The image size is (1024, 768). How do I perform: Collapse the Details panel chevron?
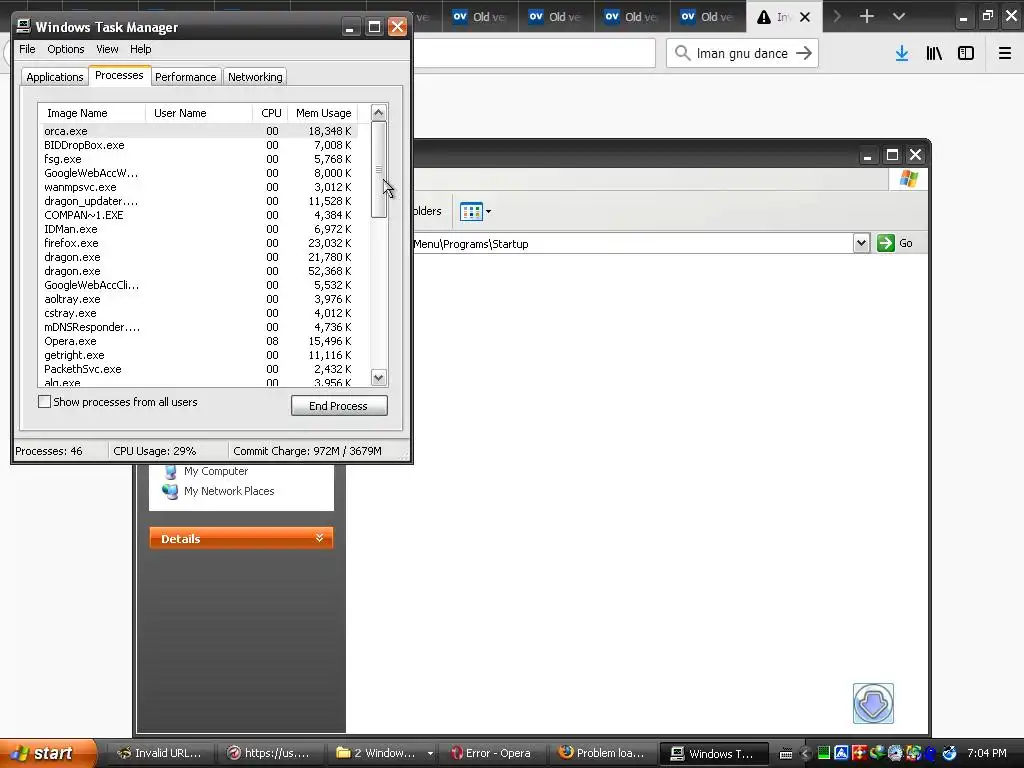(x=319, y=538)
